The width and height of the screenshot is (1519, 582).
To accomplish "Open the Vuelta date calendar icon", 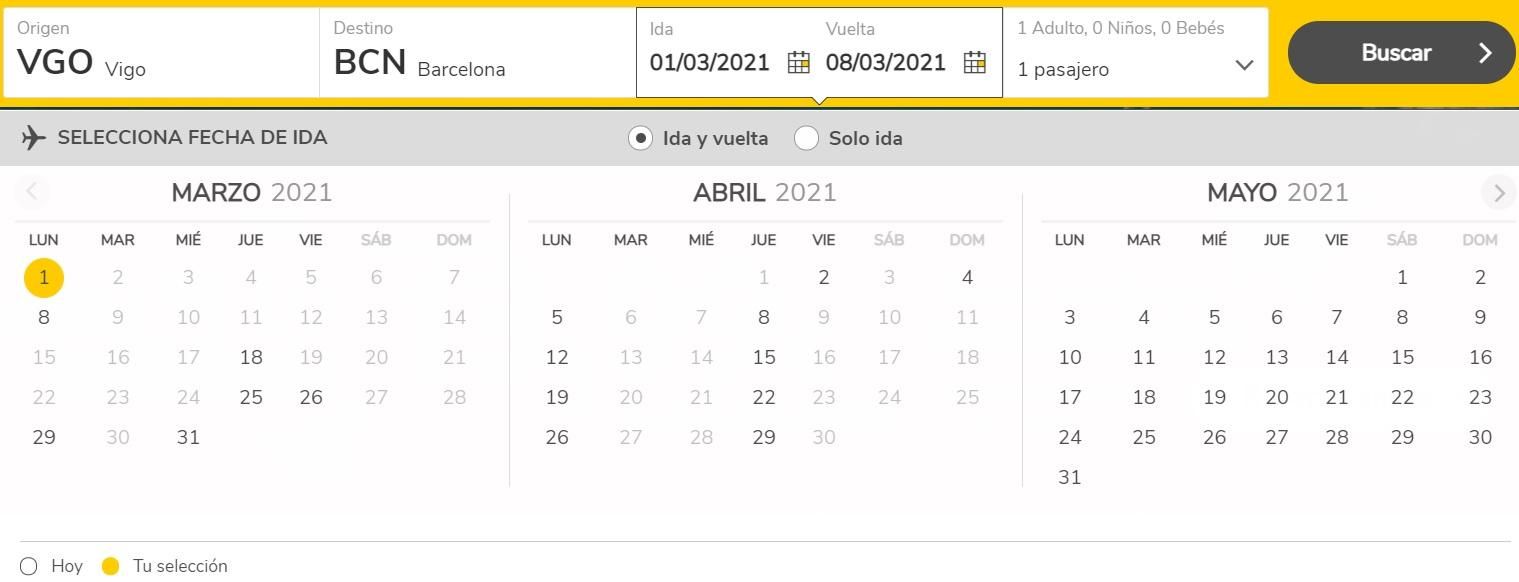I will pyautogui.click(x=975, y=62).
